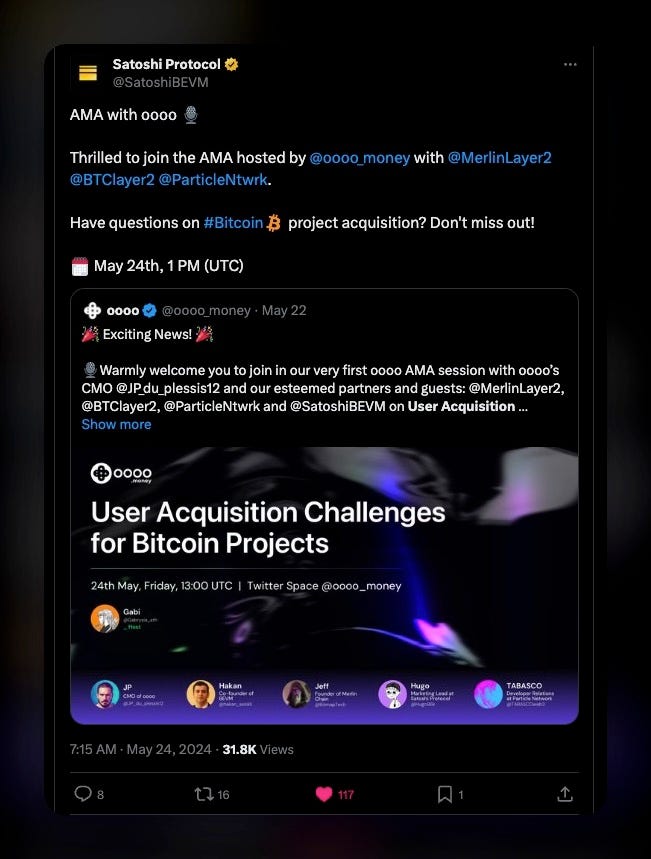The height and width of the screenshot is (859, 651).
Task: Click the blue verified badge next to oooo
Action: (150, 311)
